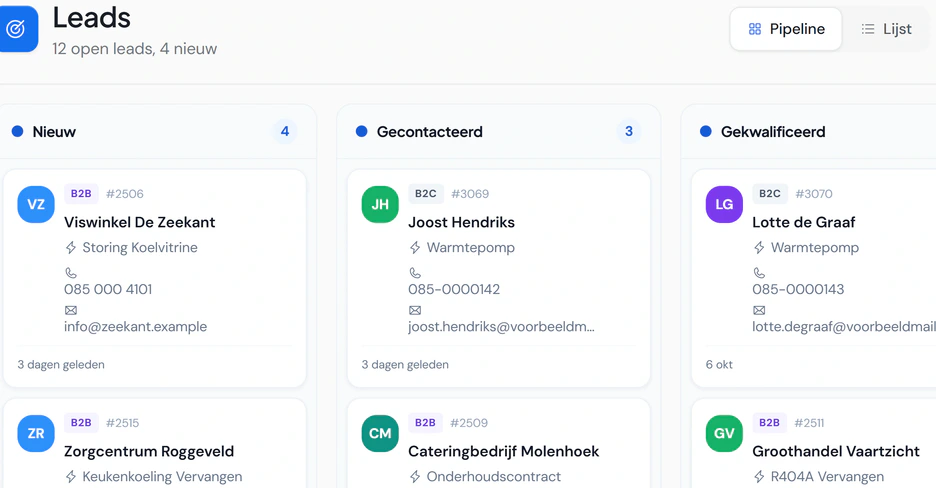Click the phone icon on Lotte de Graaf card
Image resolution: width=936 pixels, height=488 pixels.
pos(759,273)
